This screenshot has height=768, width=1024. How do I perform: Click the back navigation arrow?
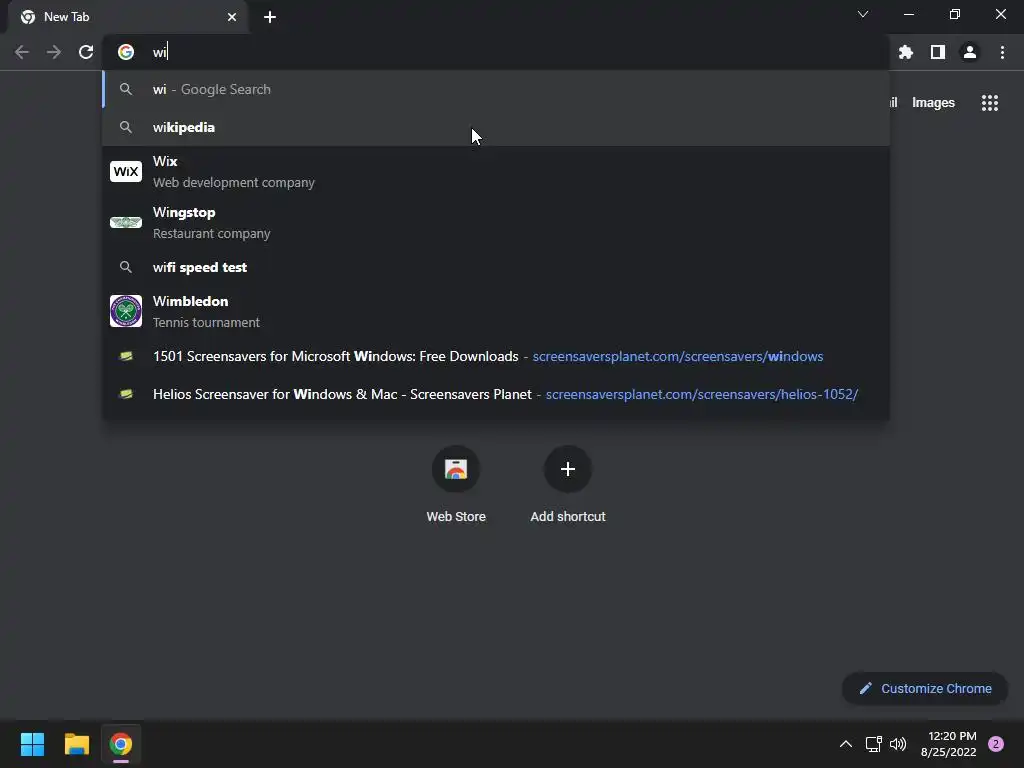pyautogui.click(x=22, y=52)
